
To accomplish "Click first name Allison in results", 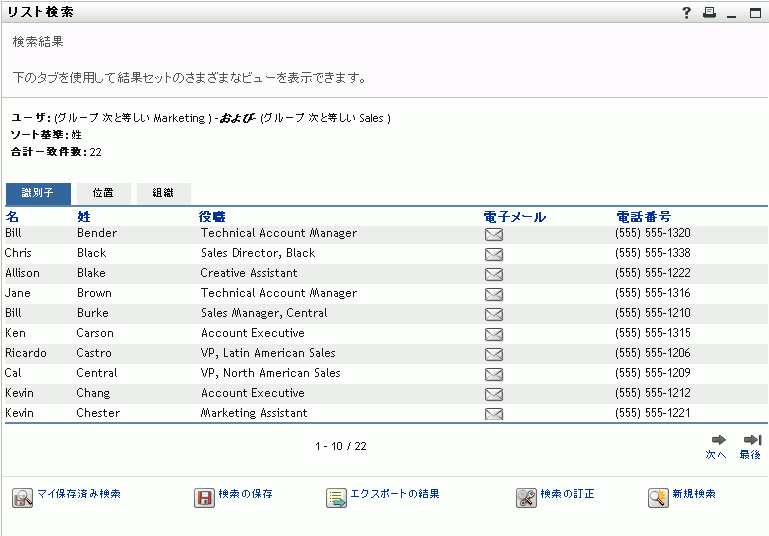I will click(x=23, y=273).
